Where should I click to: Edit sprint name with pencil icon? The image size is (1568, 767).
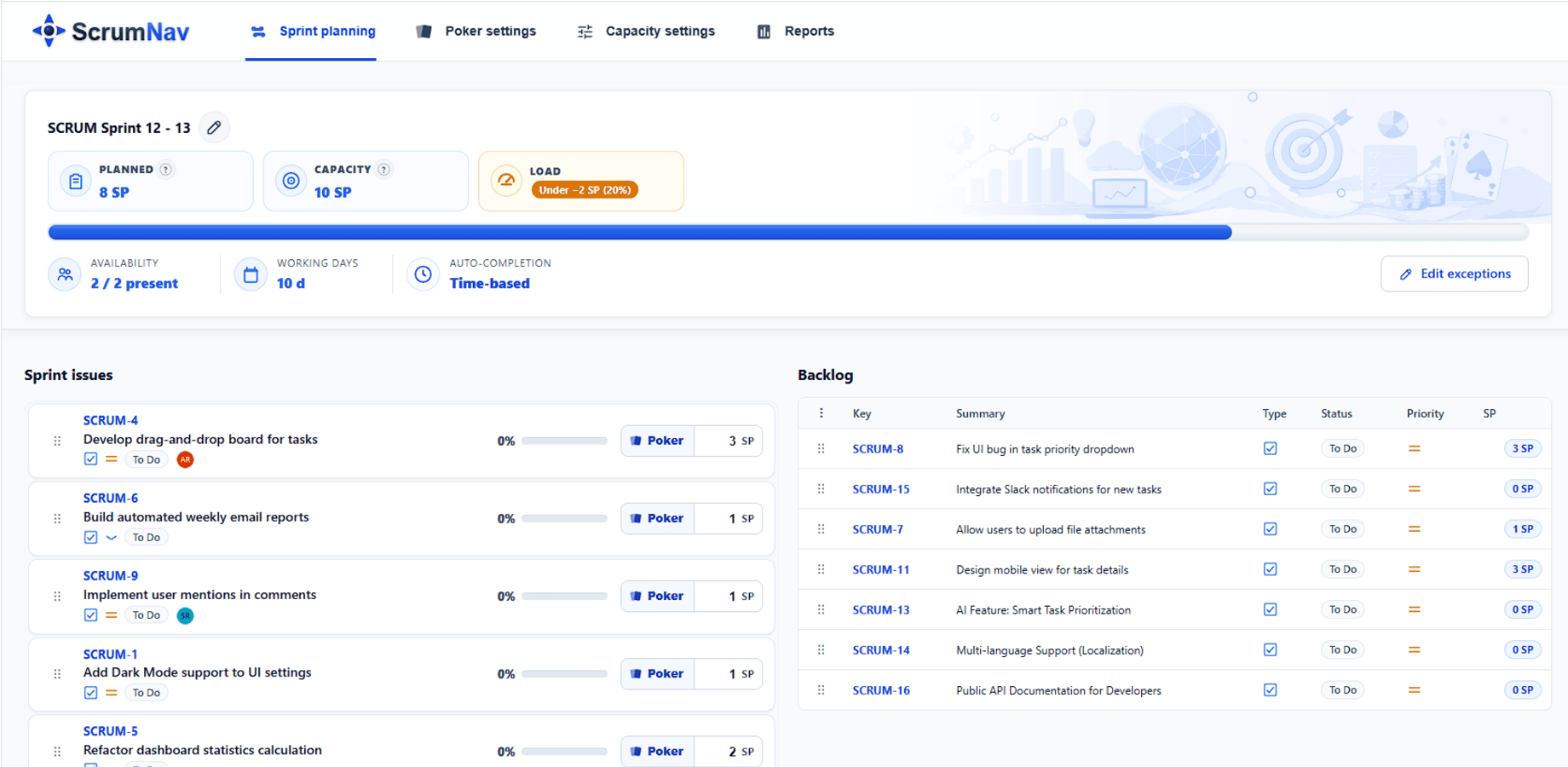pos(214,128)
